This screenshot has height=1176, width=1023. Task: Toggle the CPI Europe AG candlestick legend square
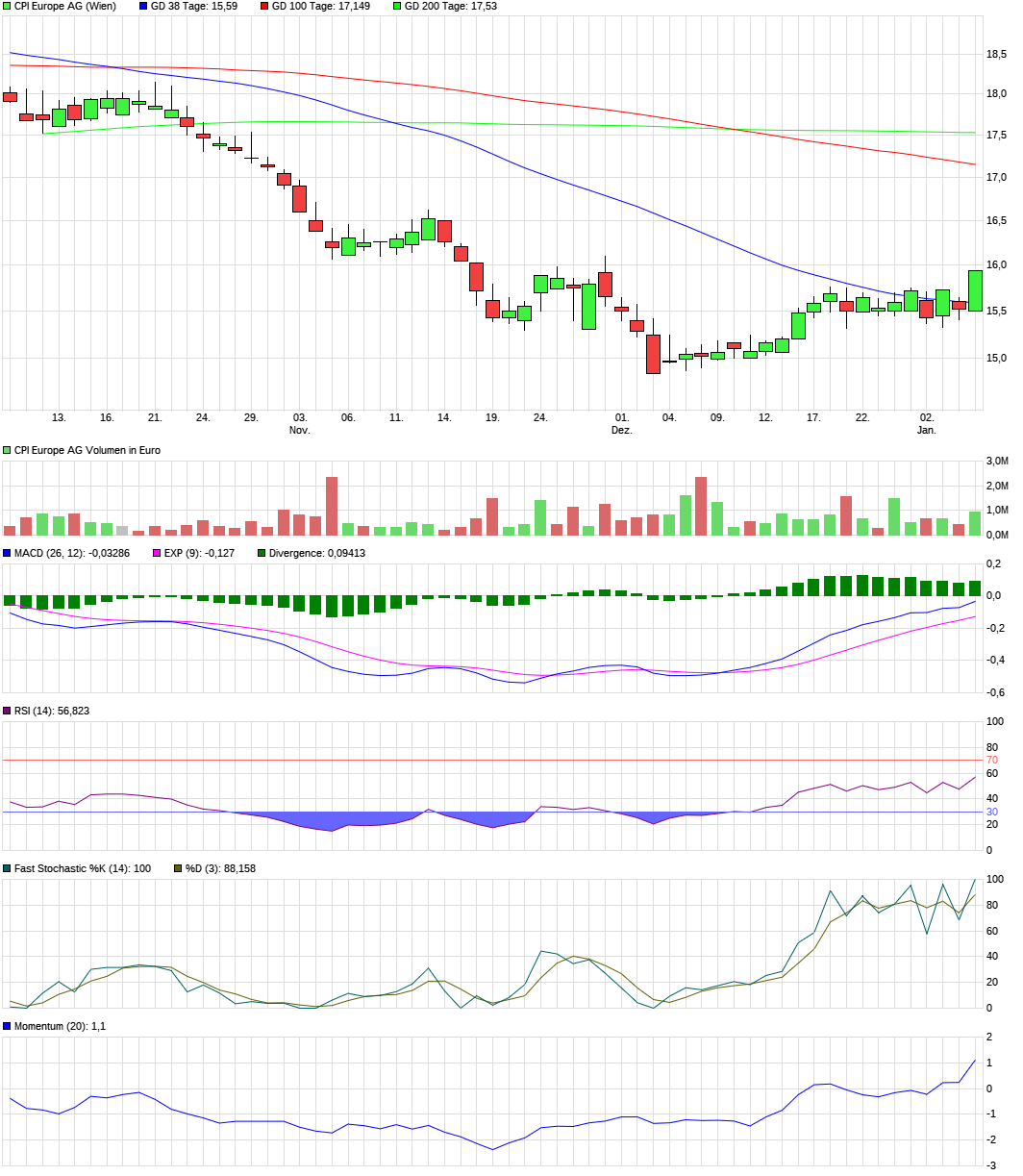(6, 8)
